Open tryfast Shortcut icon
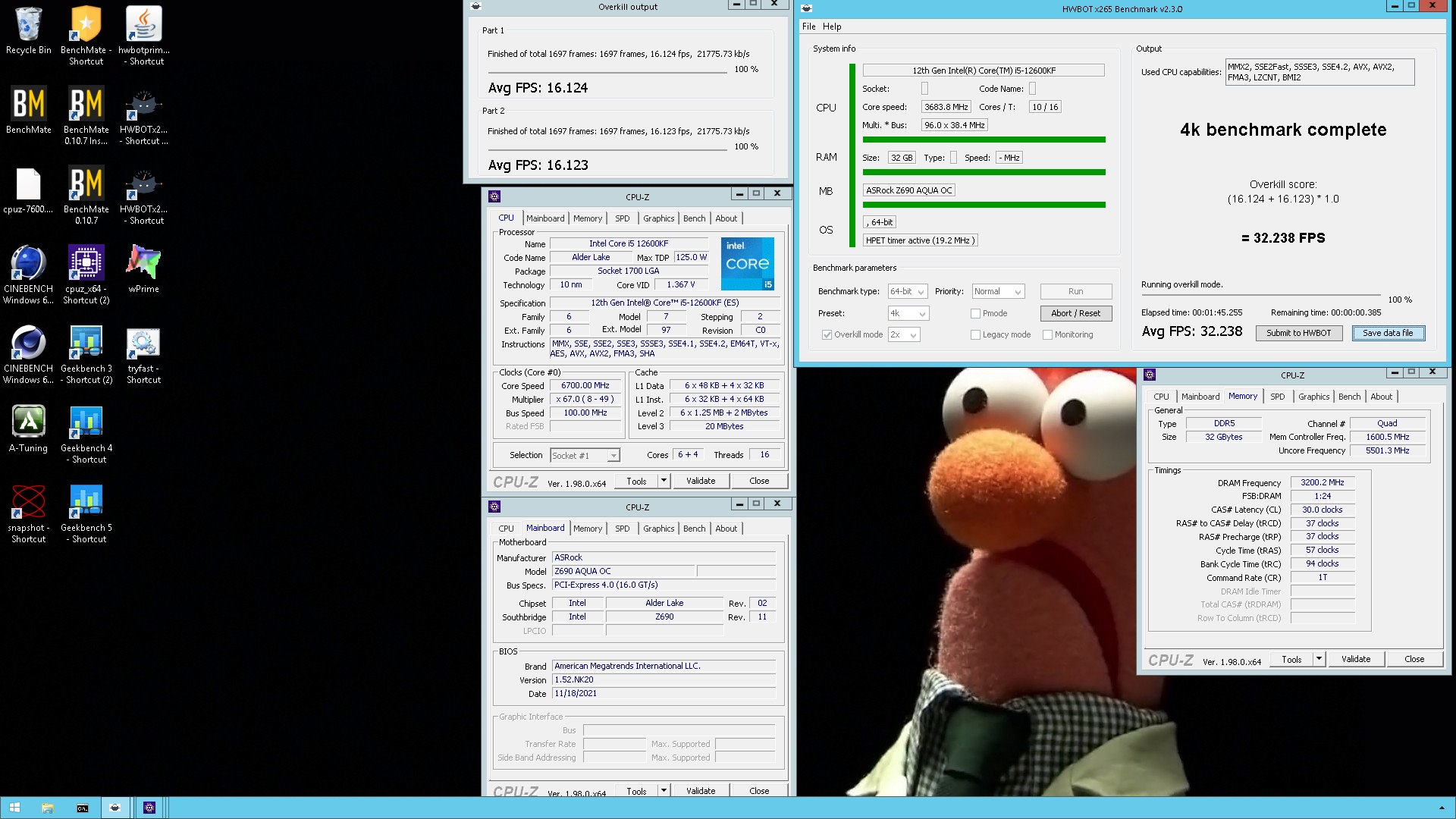 [x=143, y=355]
